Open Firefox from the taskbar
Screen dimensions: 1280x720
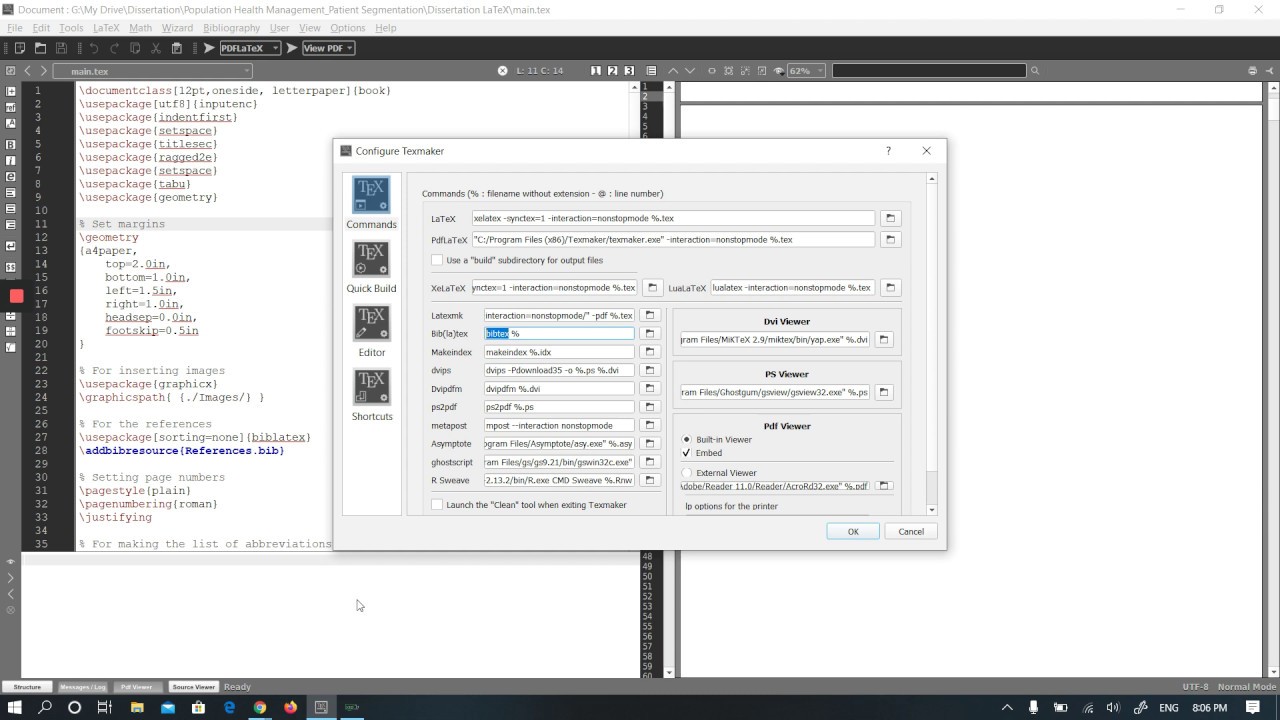(290, 707)
